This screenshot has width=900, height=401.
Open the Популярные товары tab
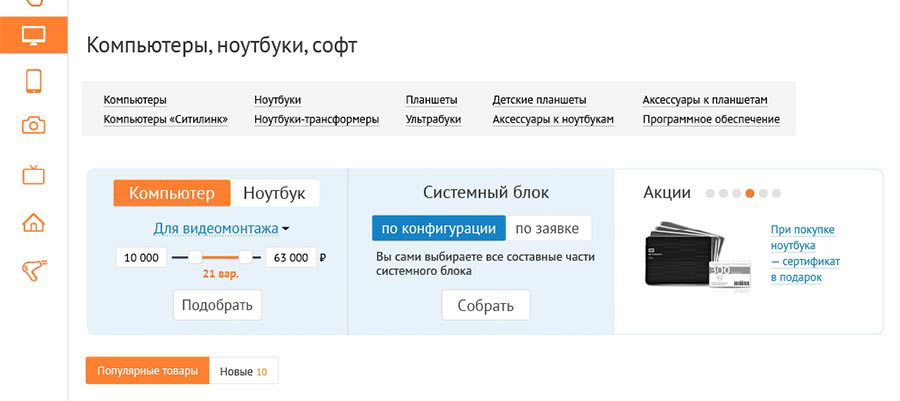click(147, 371)
